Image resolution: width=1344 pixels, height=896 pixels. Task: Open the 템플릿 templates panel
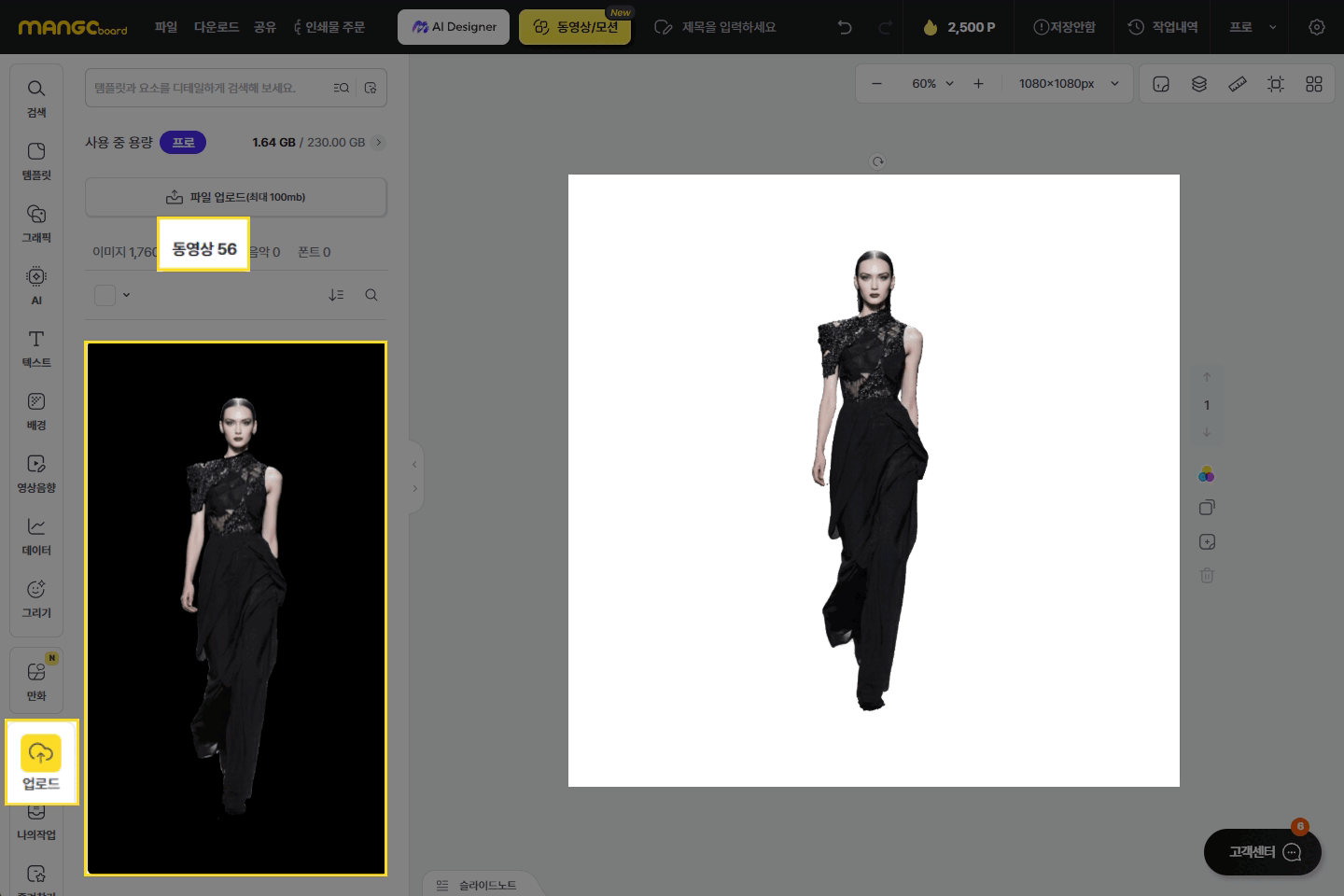36,161
